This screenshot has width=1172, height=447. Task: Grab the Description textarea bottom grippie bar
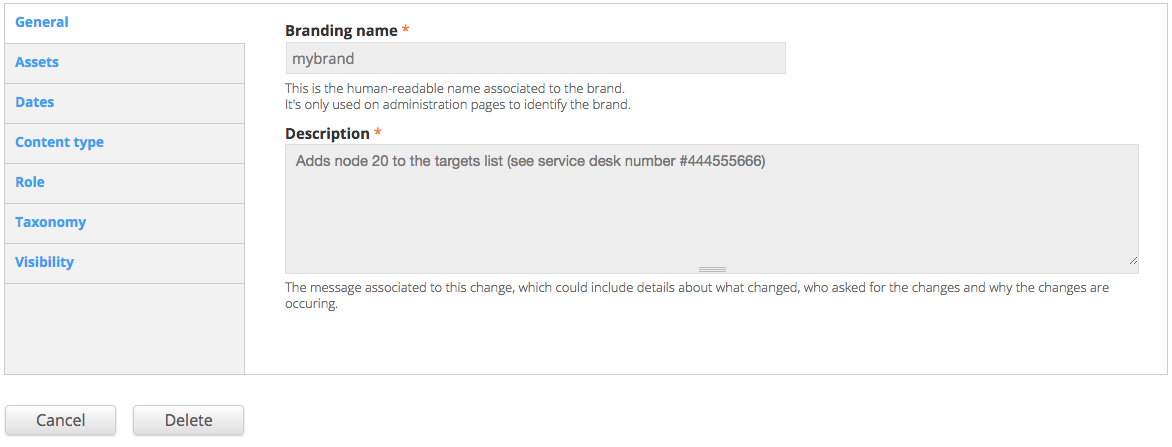point(712,269)
